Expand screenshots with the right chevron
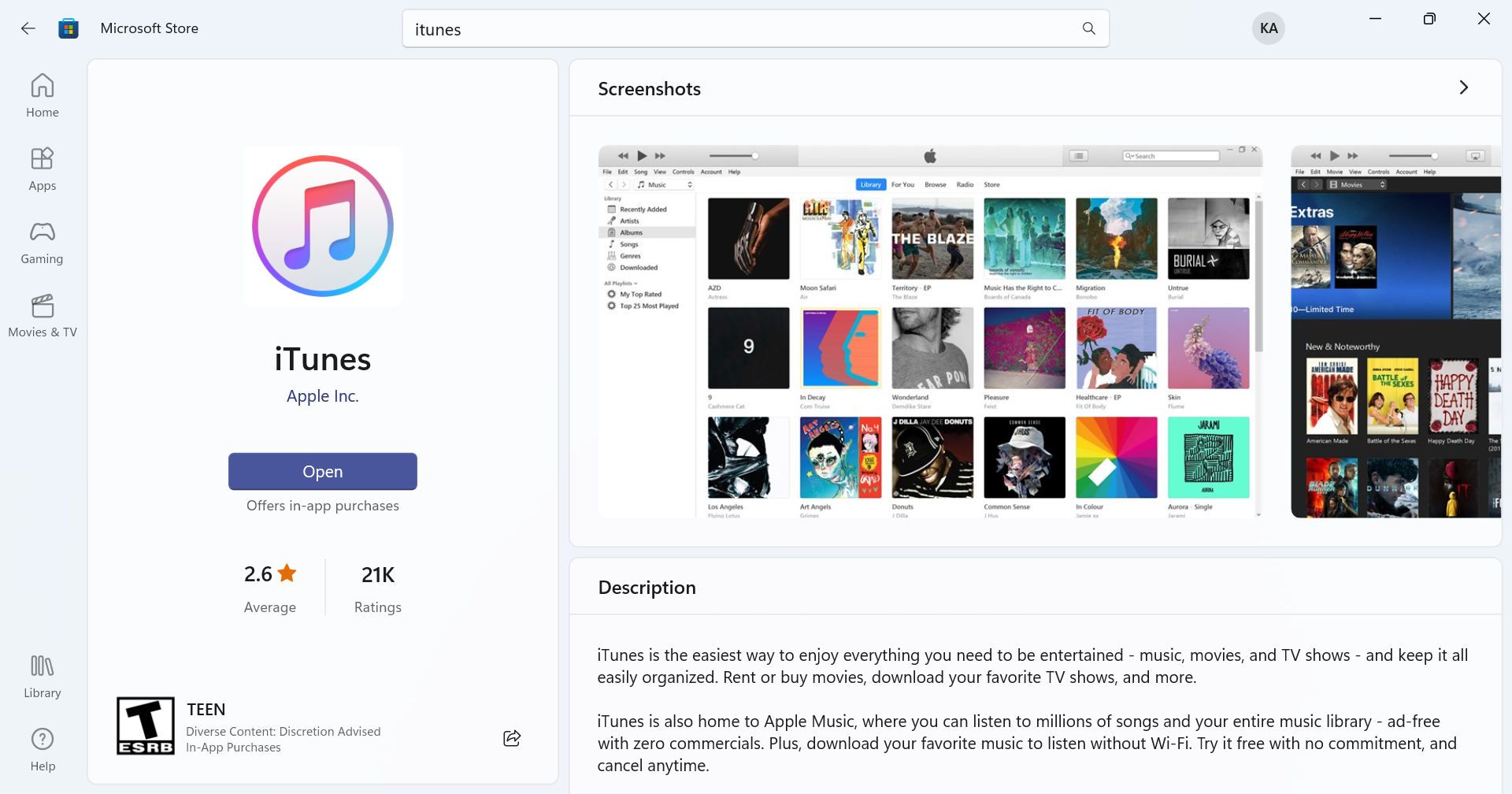 click(1464, 87)
